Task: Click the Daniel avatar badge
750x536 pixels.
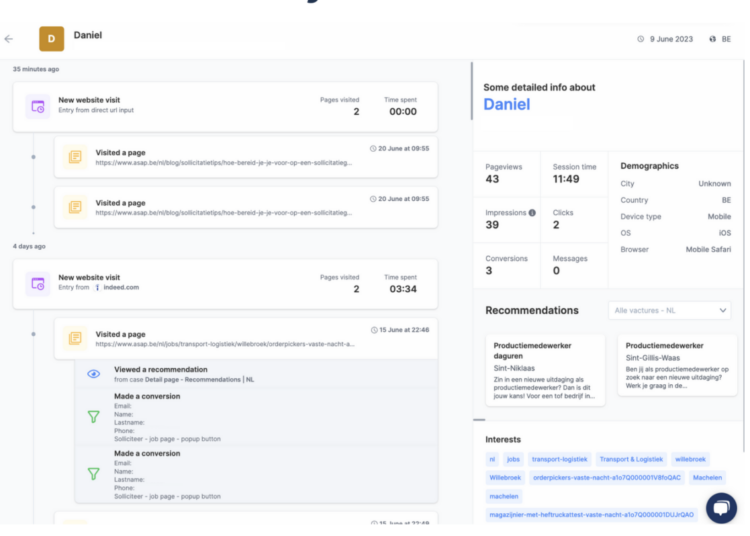Action: point(51,39)
